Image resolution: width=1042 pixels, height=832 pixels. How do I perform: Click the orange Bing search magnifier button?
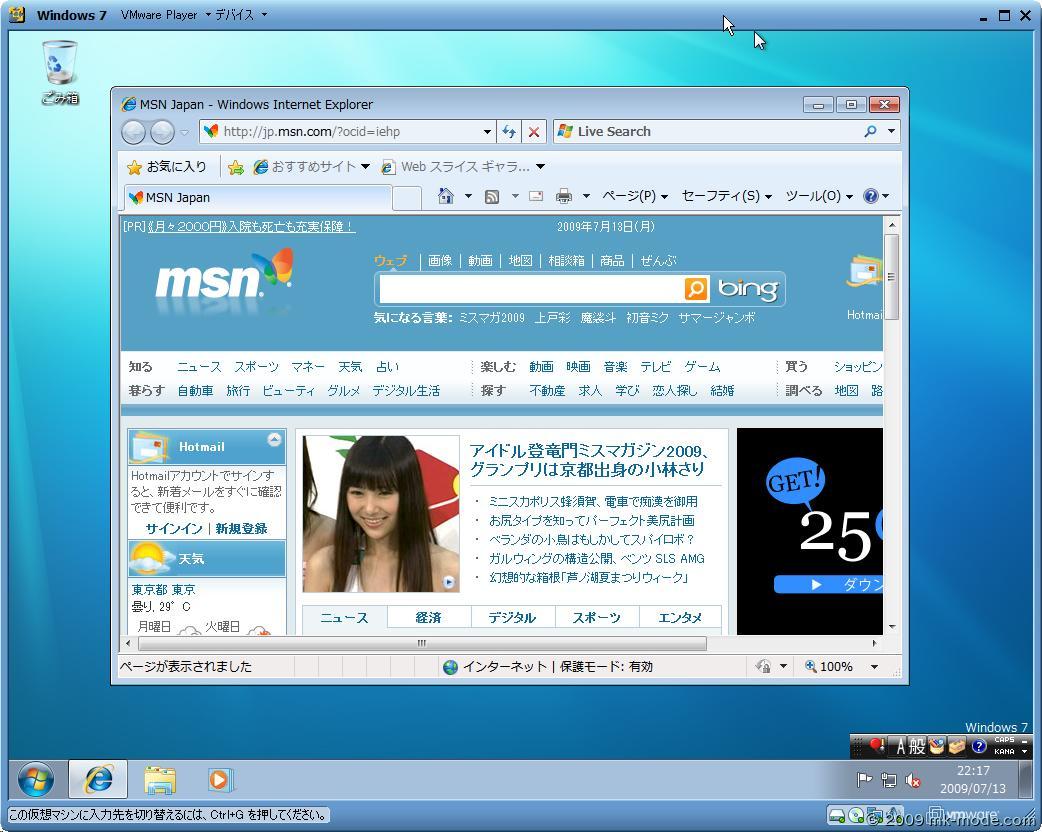click(x=696, y=289)
